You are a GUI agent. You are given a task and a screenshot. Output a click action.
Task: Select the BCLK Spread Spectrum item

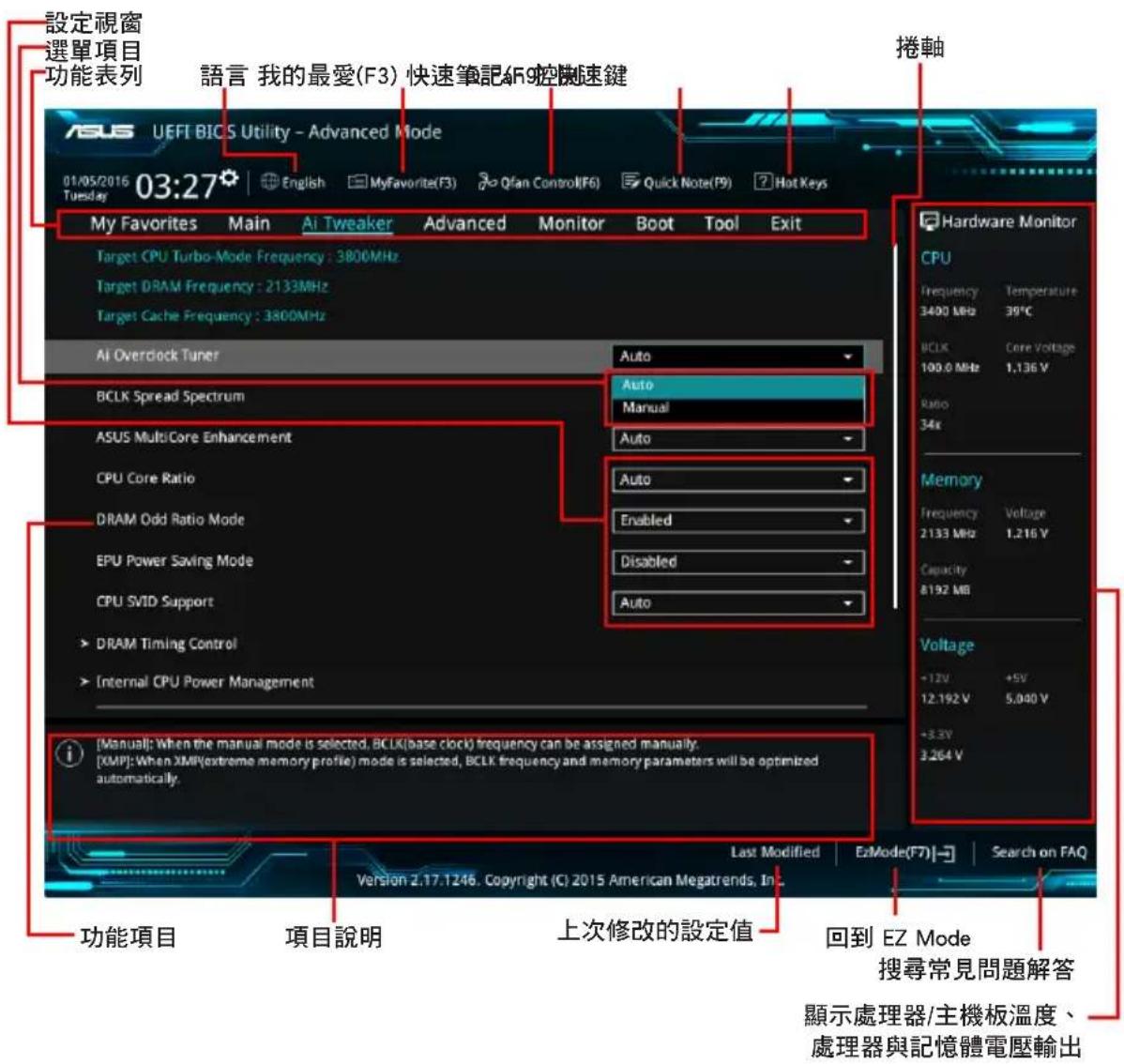click(x=171, y=397)
